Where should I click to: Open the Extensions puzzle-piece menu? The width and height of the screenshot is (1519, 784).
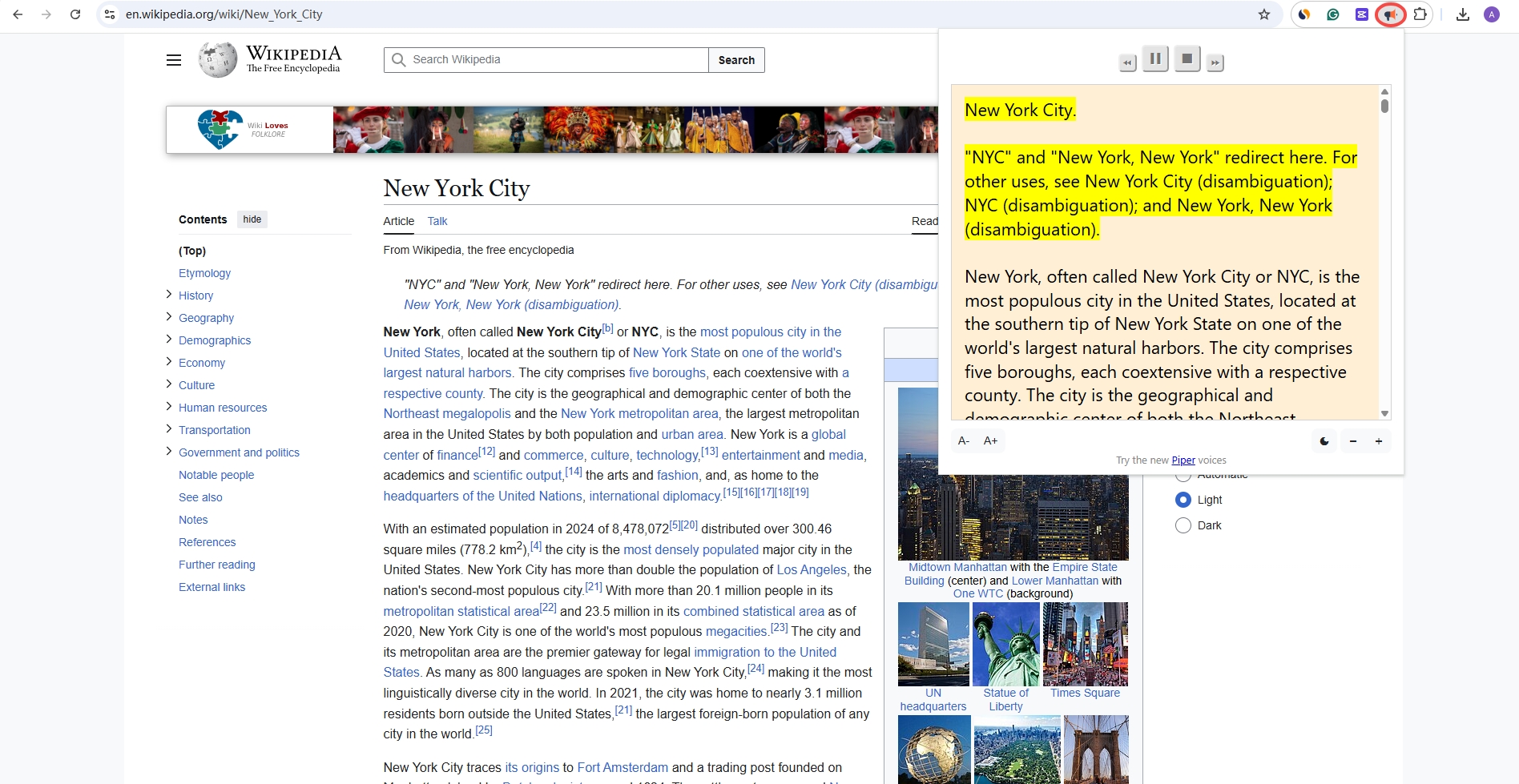tap(1420, 14)
